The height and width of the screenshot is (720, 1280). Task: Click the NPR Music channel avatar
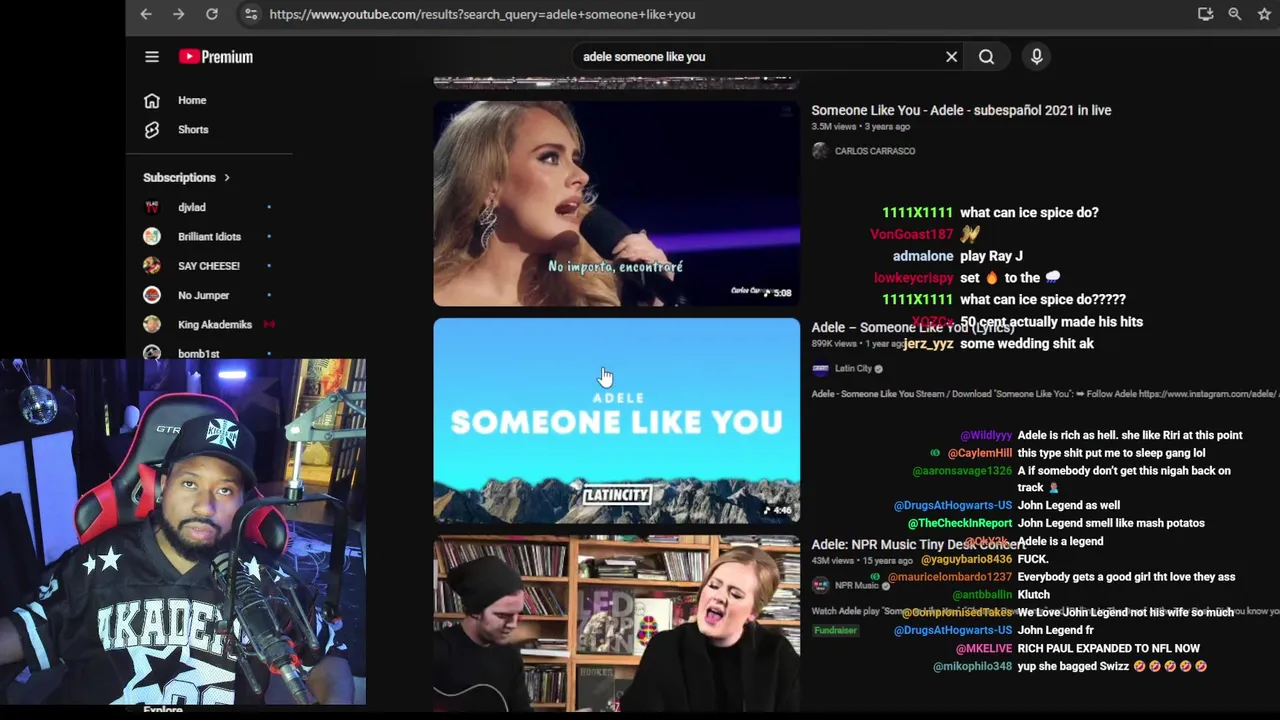pyautogui.click(x=821, y=585)
